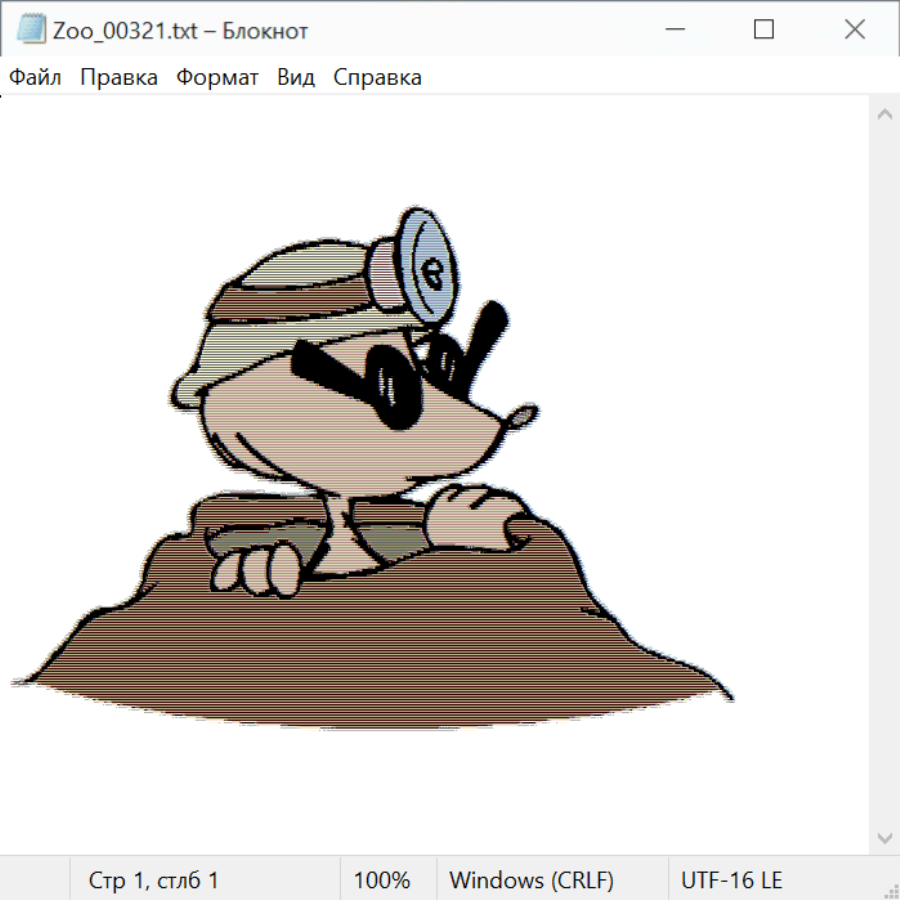
Task: Click the UTF-16 LE encoding indicator
Action: [x=732, y=881]
